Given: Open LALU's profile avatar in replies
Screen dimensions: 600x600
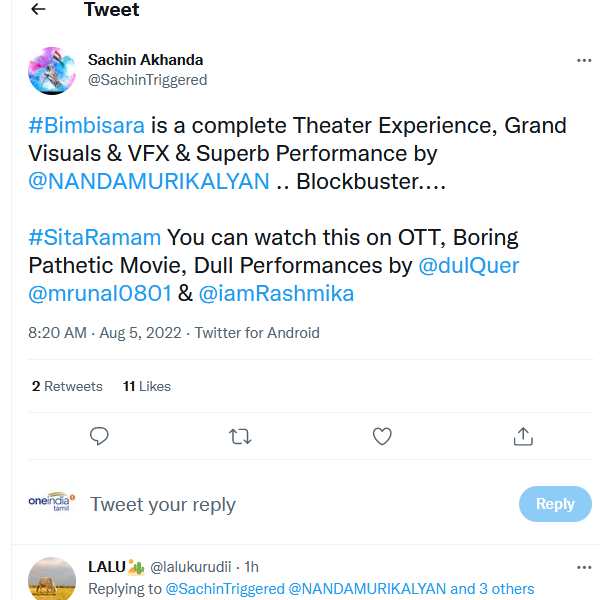Looking at the screenshot, I should (x=52, y=580).
